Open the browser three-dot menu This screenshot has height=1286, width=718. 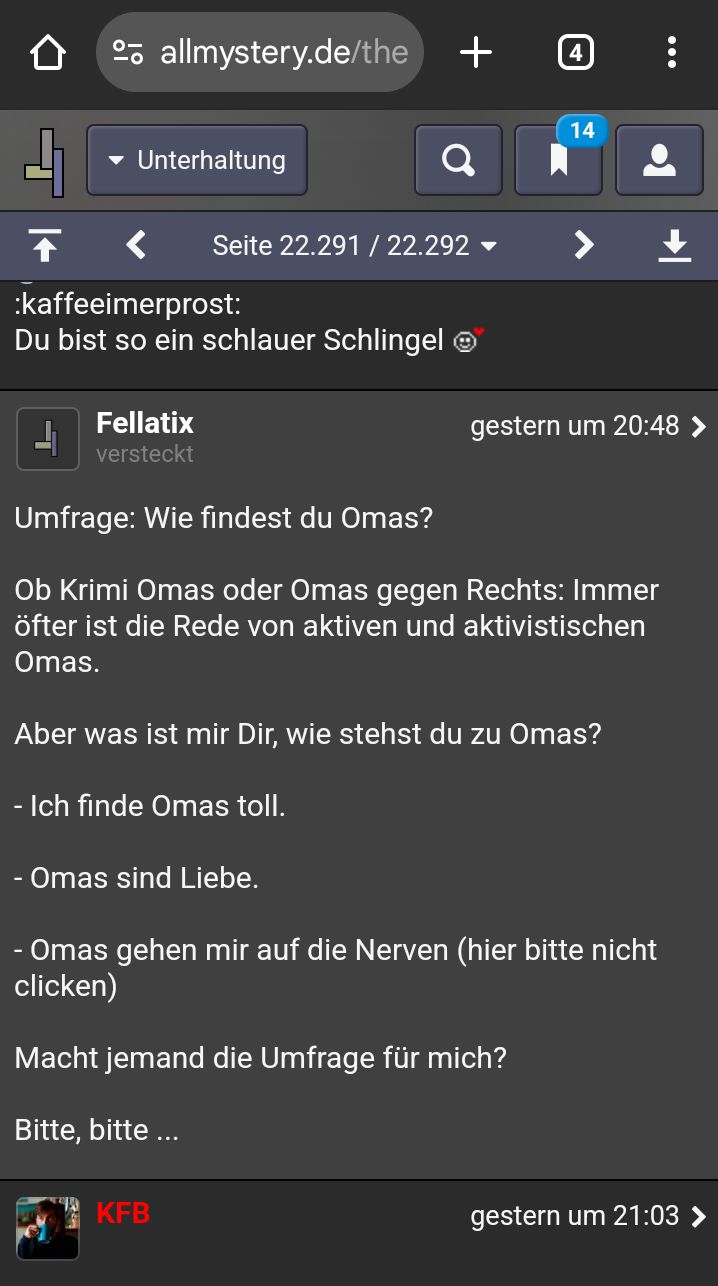pos(671,53)
